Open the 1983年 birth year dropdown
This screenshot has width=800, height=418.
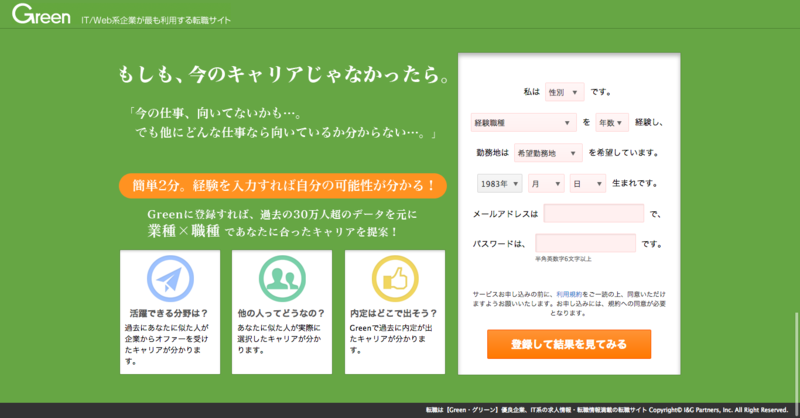(x=499, y=183)
